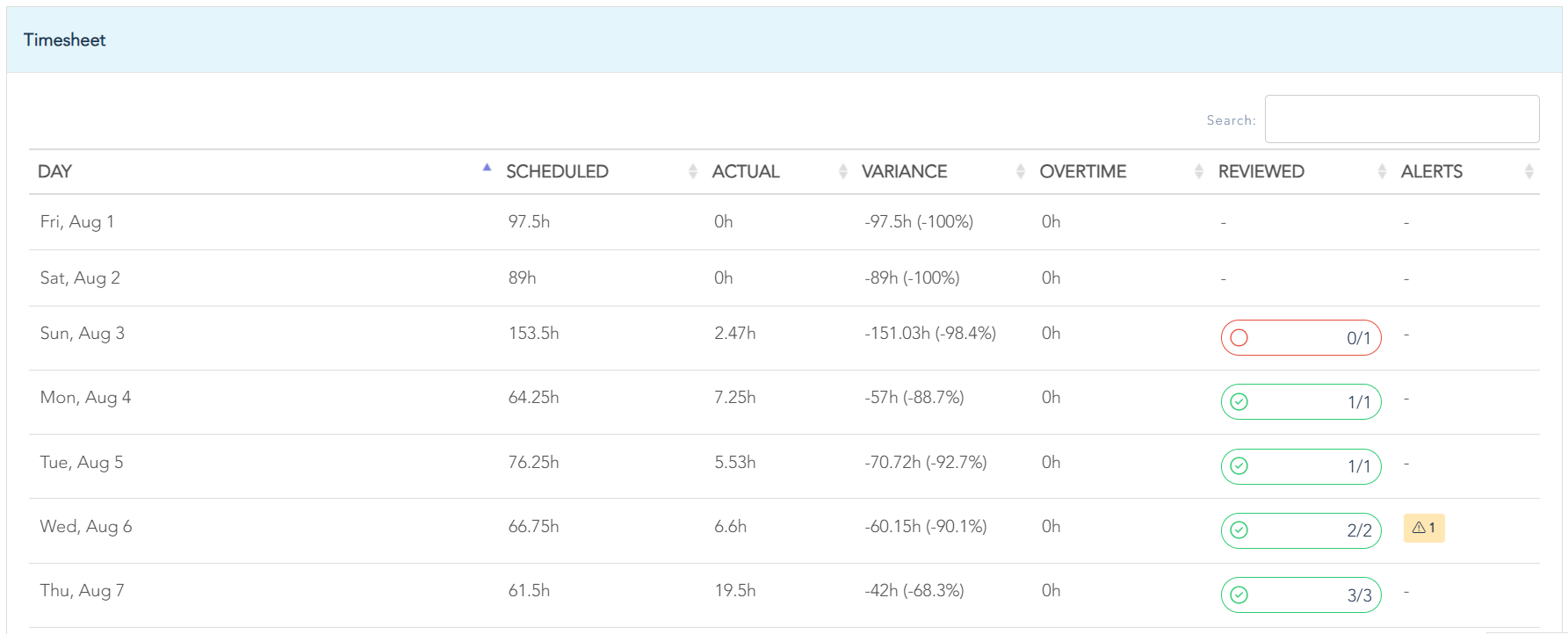Sort by SCHEDULED column arrow
Screen dimensions: 1568x634
click(x=692, y=171)
